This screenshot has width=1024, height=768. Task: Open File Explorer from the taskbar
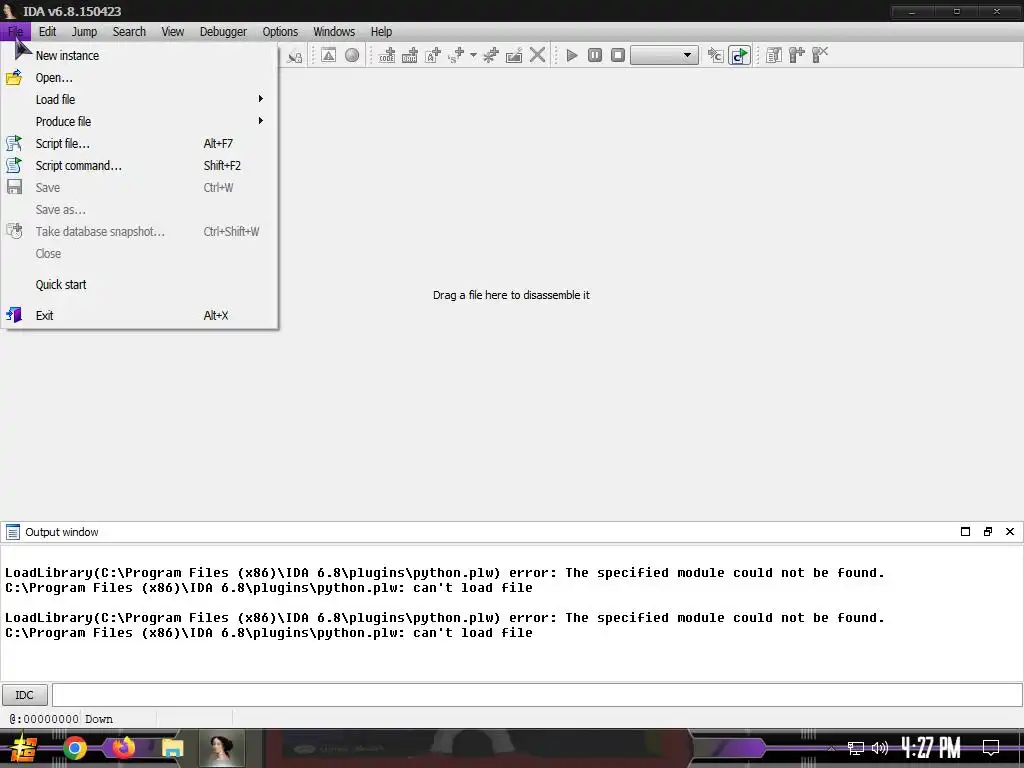point(172,749)
